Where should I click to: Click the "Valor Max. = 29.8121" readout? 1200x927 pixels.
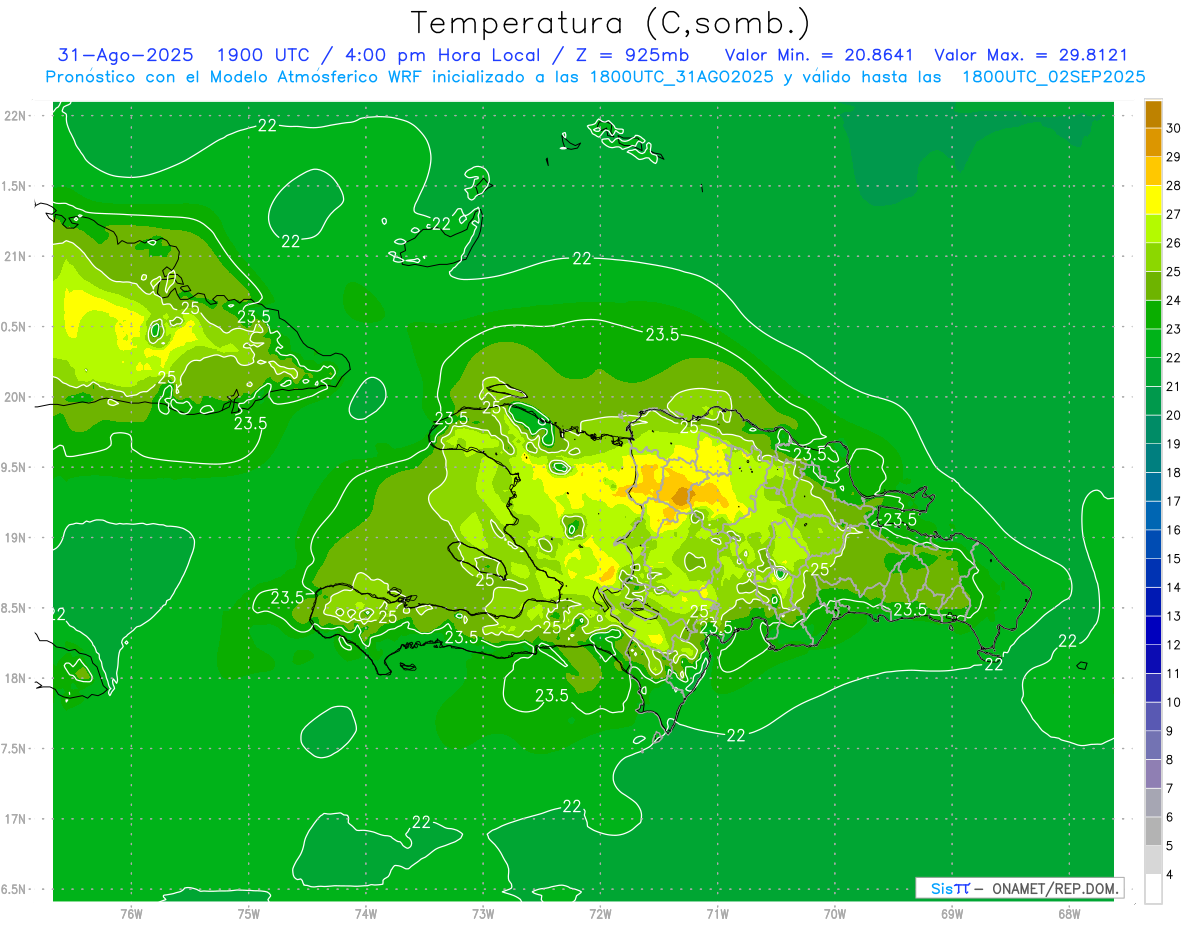[1031, 55]
